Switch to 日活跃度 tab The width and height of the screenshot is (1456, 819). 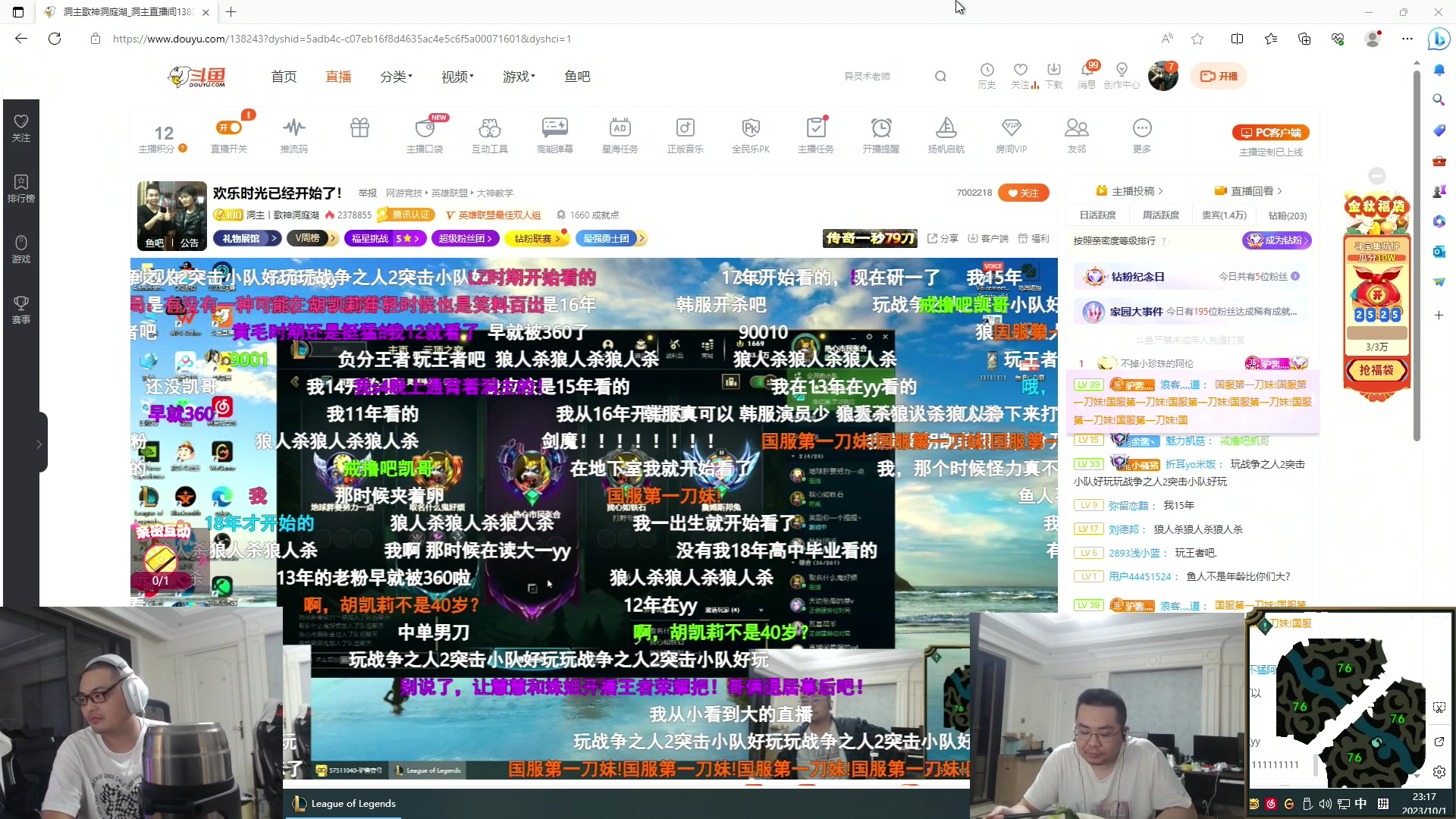pos(1097,215)
